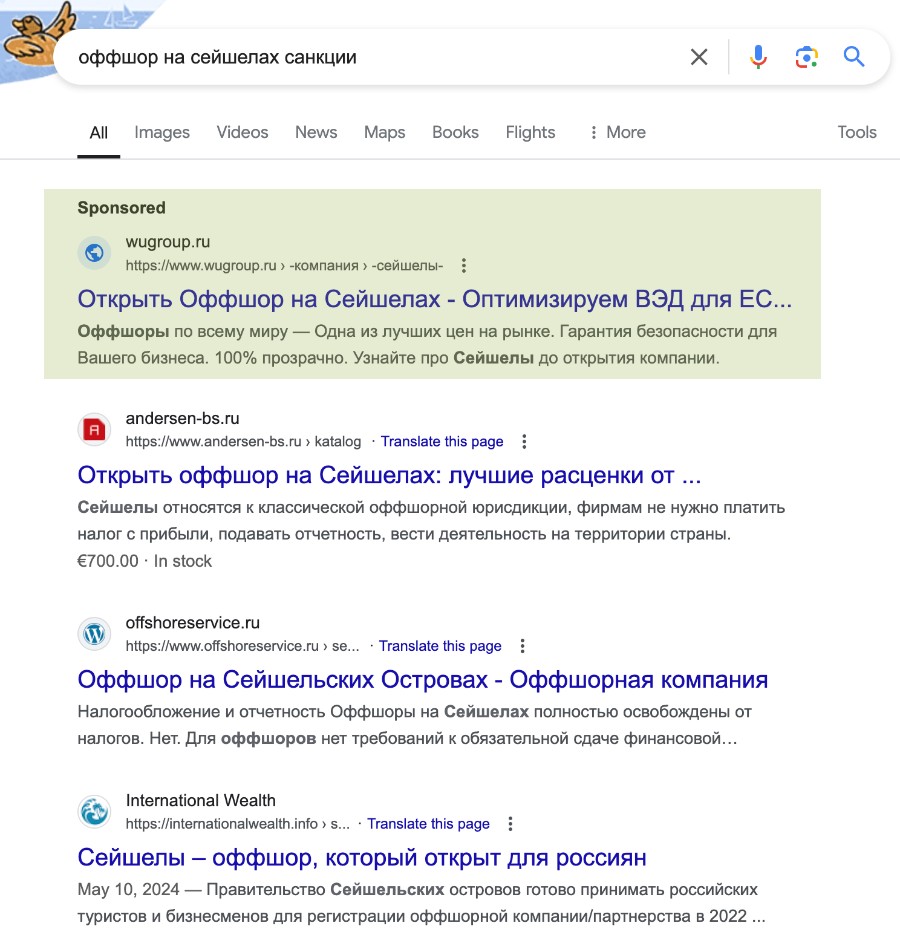Click the microphone icon for voice search
This screenshot has height=944, width=900.
coord(758,57)
